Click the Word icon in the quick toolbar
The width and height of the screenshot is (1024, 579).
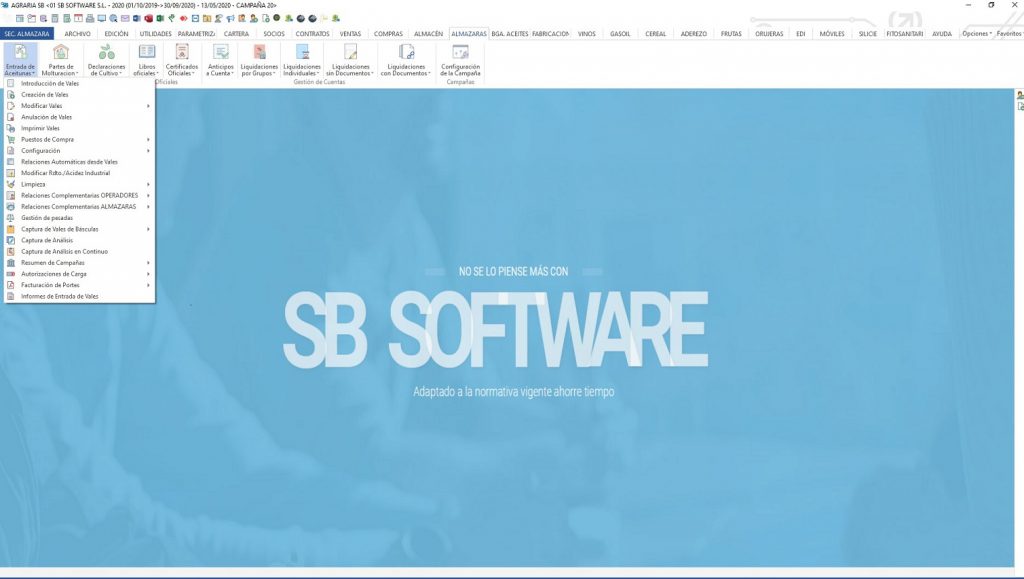[136, 18]
